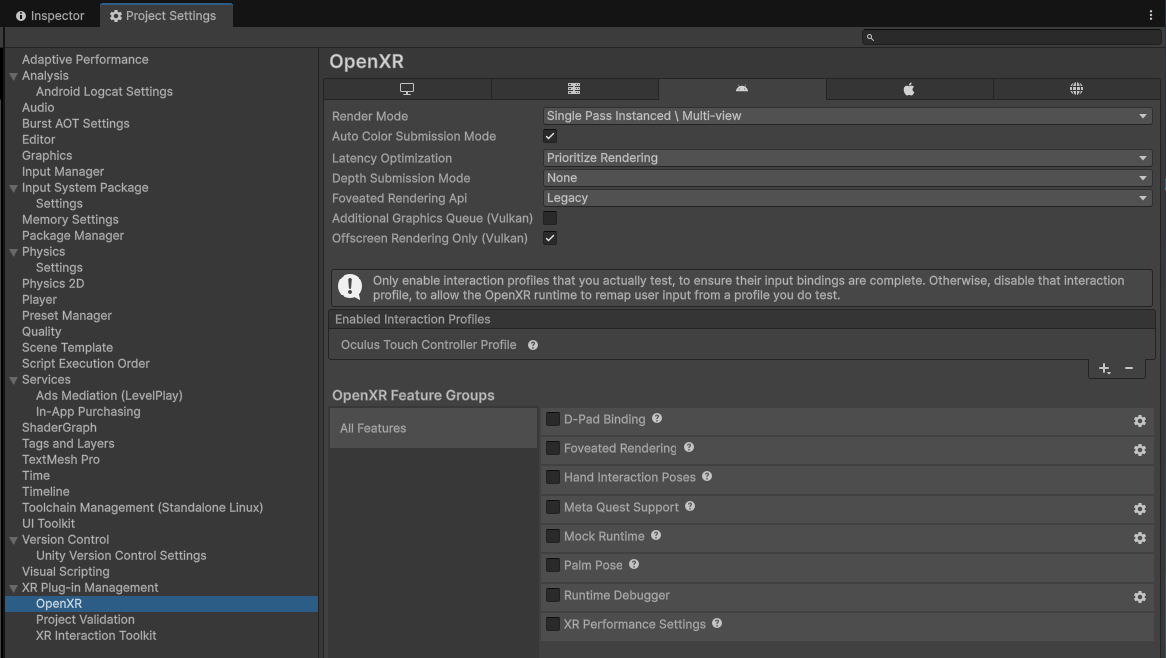Select the iOS Apple platform tab

click(909, 89)
